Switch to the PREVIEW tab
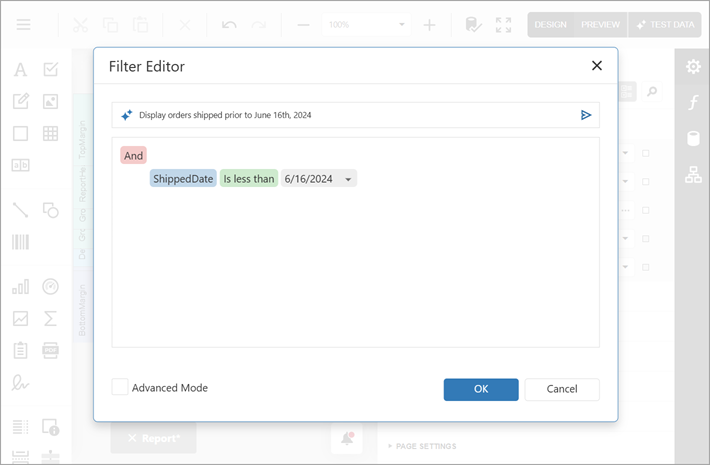This screenshot has width=710, height=465. click(600, 24)
